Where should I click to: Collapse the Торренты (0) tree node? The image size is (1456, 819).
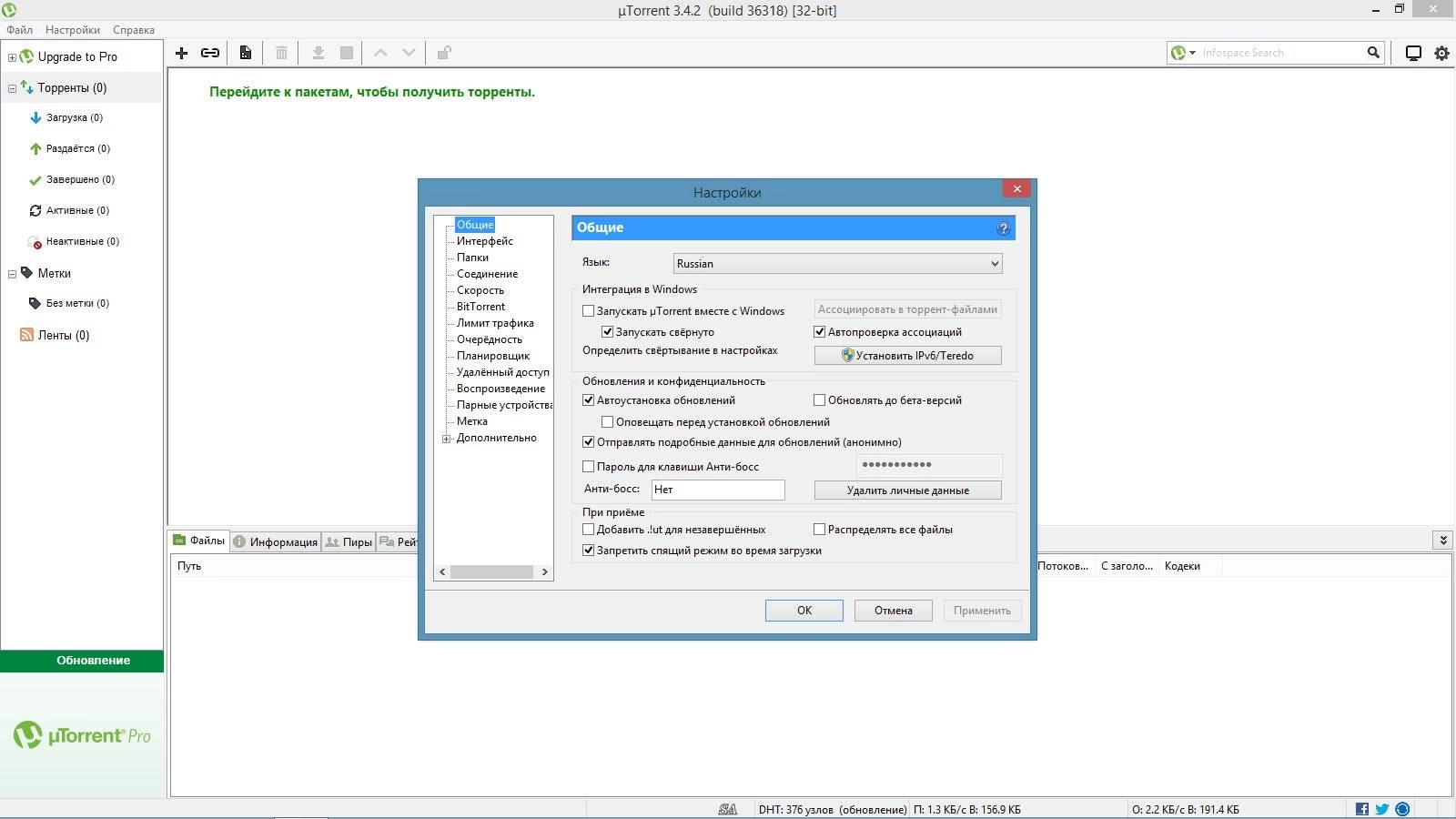[12, 88]
